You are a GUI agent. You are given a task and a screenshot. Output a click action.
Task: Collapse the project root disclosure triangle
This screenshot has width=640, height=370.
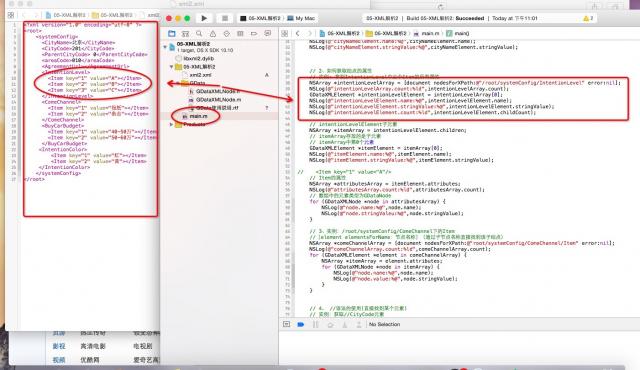coord(165,47)
